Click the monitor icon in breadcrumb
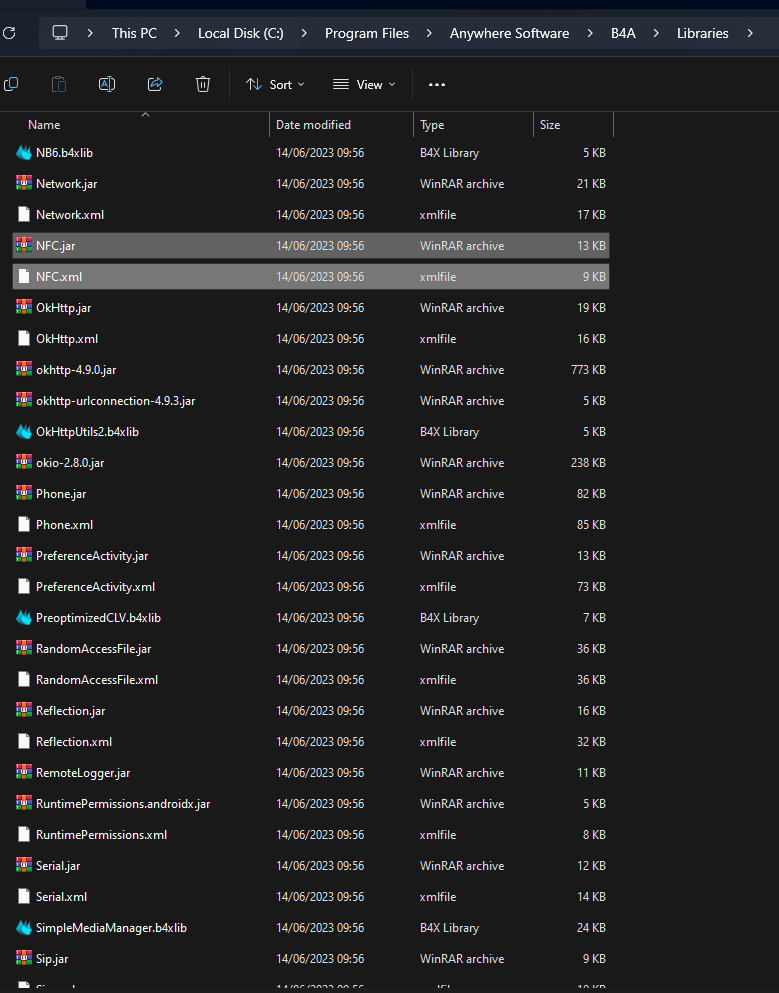Screen dimensions: 779x993 [60, 33]
